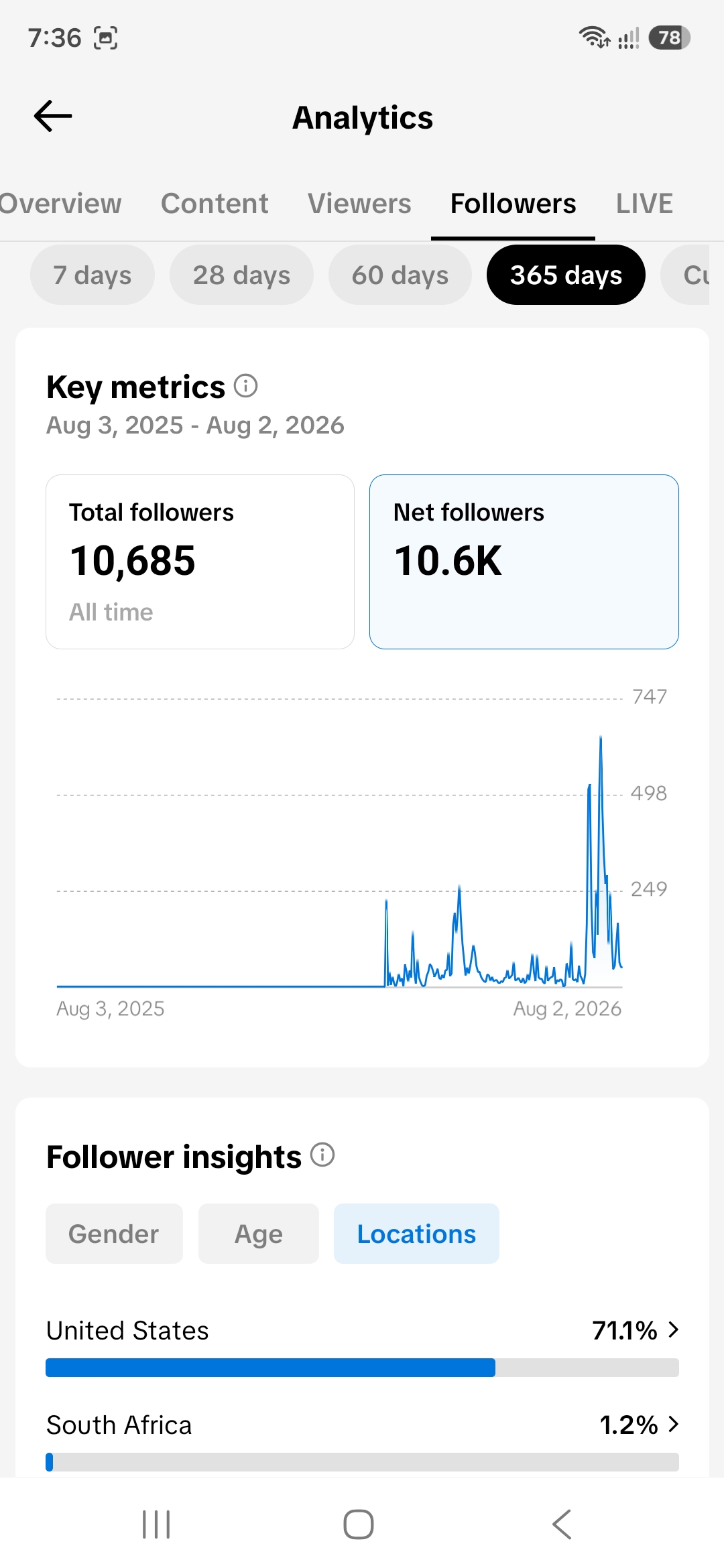Expand South Africa location details chevron
Screen dimensions: 724x1568
[x=674, y=1424]
